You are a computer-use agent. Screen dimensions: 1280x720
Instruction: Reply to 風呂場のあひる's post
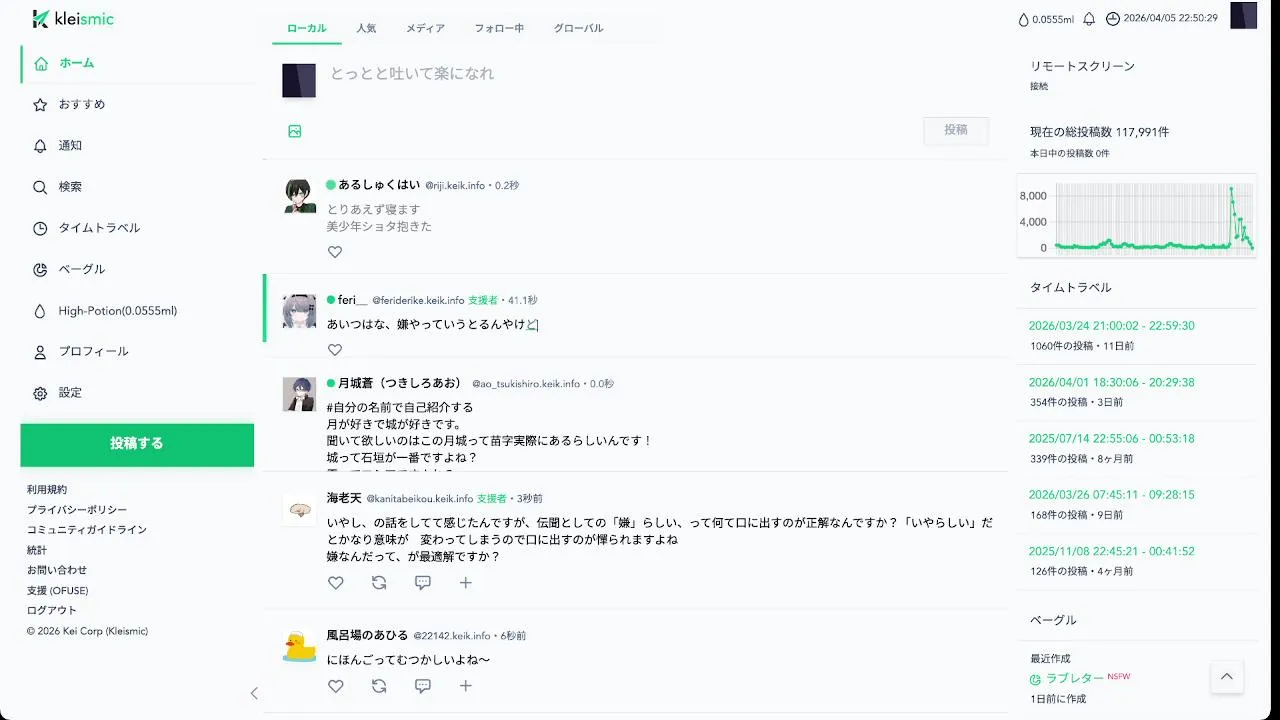click(x=422, y=686)
